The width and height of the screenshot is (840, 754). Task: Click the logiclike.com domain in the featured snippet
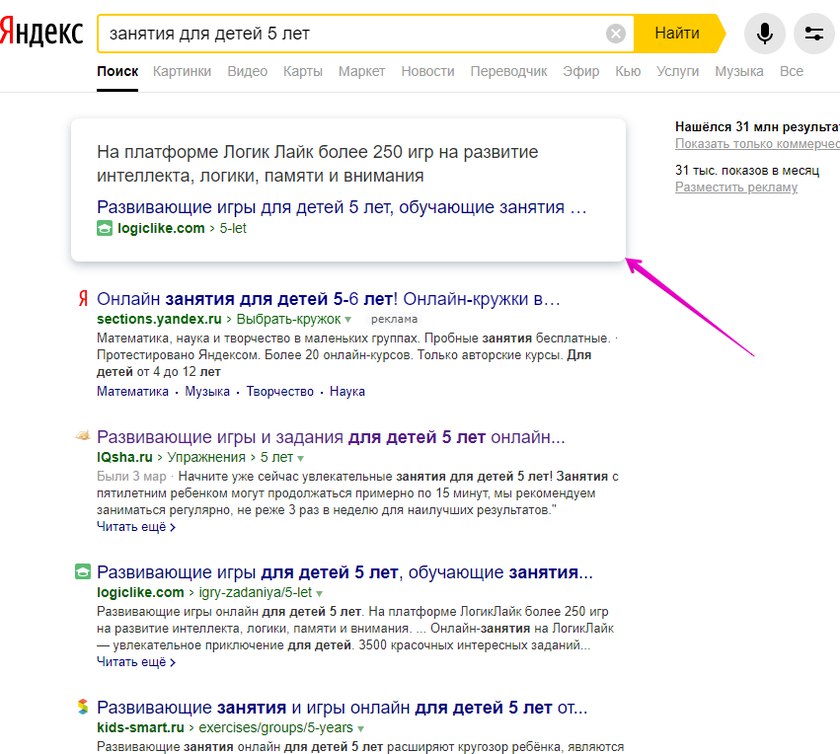point(161,228)
